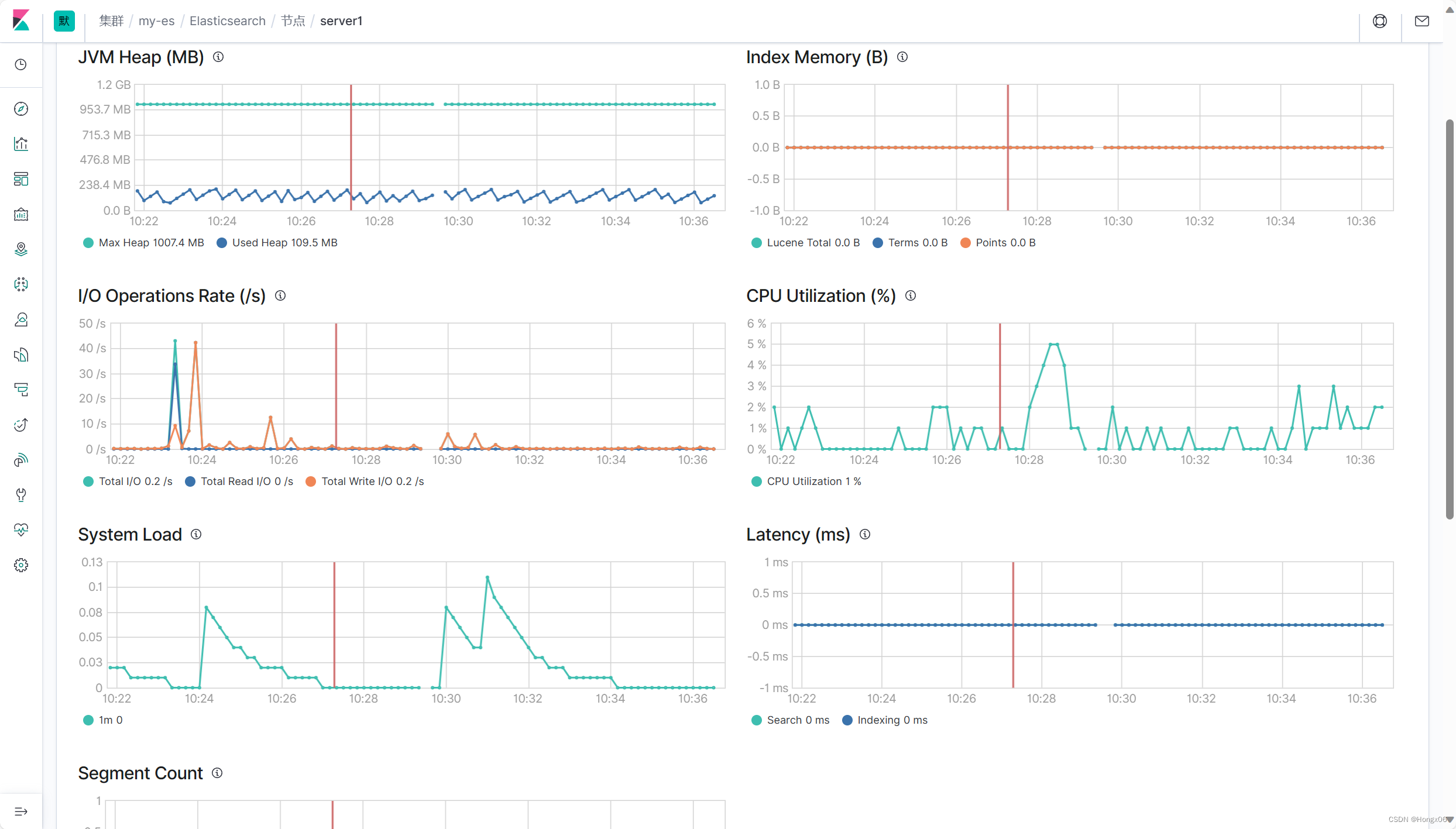The width and height of the screenshot is (1456, 829).
Task: Go to 集群 breadcrumb link
Action: coord(111,21)
